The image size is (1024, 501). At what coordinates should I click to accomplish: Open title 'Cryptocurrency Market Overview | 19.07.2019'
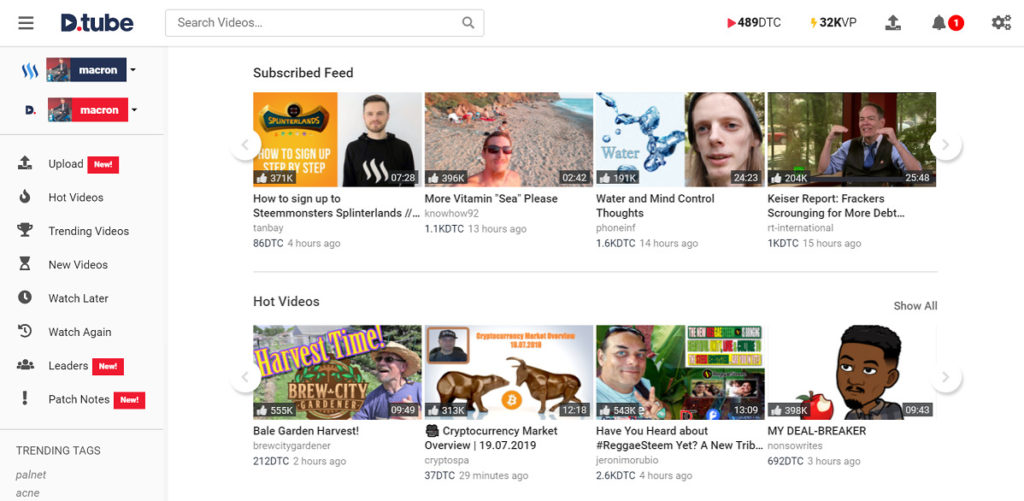coord(491,438)
